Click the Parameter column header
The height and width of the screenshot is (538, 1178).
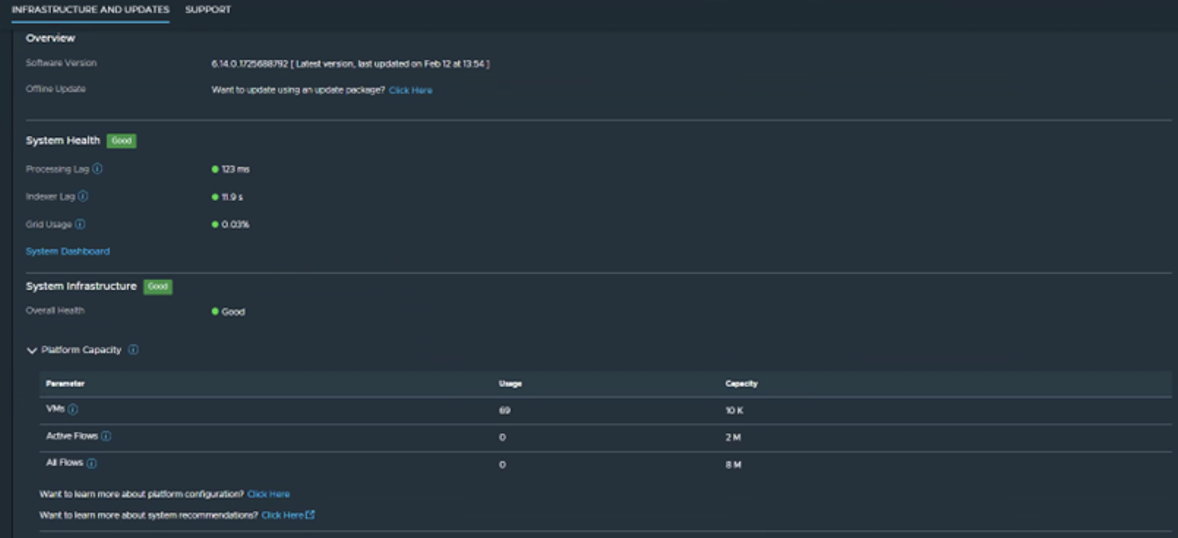[65, 384]
